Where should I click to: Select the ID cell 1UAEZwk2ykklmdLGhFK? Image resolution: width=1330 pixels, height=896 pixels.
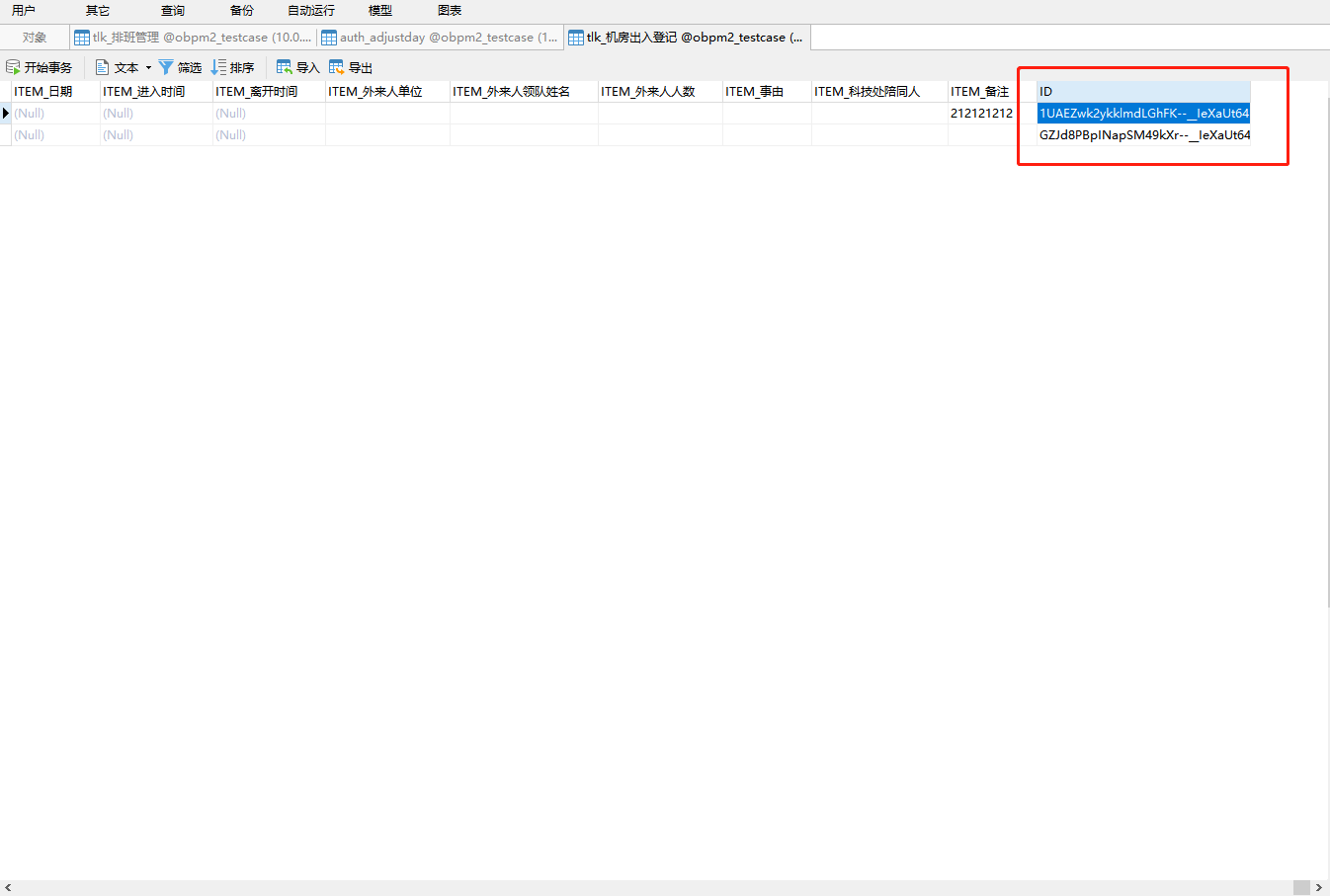coord(1143,114)
